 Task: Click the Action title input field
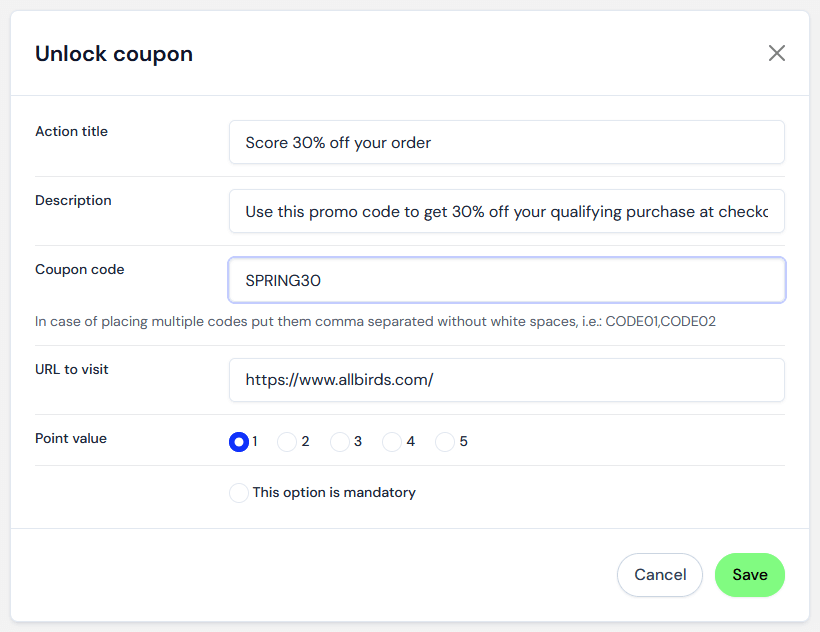pyautogui.click(x=506, y=142)
